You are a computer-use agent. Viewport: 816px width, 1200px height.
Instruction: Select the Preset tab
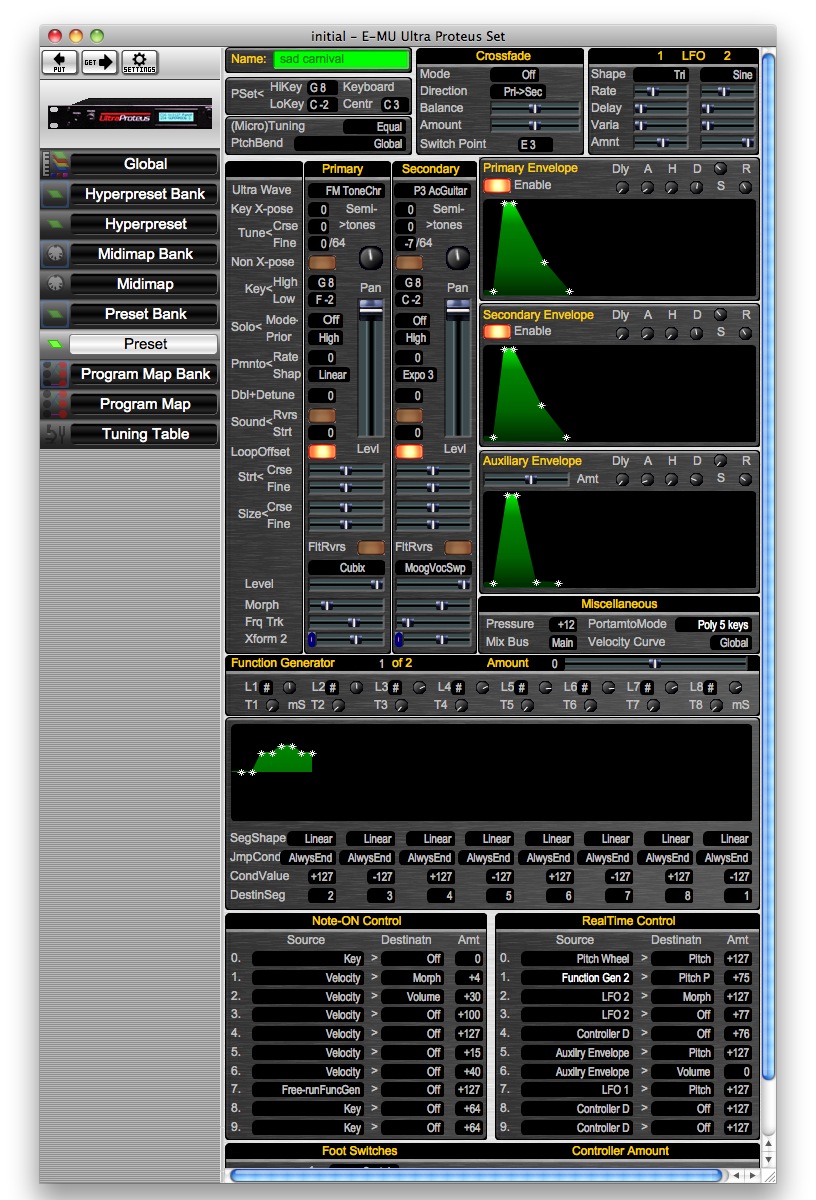point(145,344)
